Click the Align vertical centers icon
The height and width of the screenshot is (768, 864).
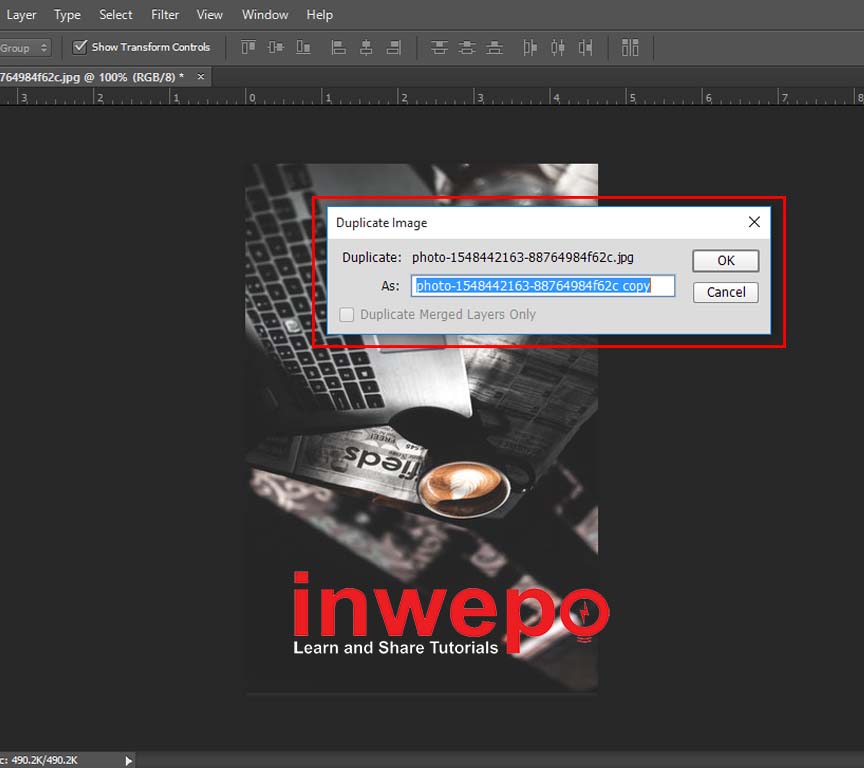(x=275, y=47)
